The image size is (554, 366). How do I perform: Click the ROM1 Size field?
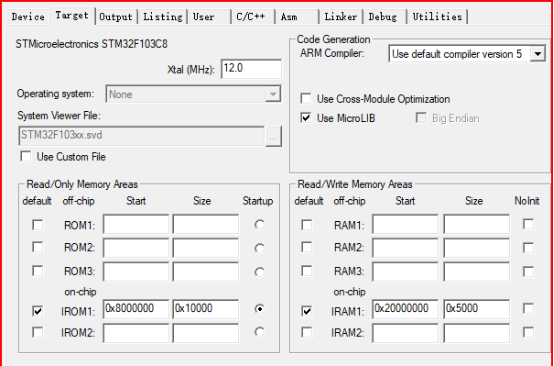click(x=205, y=224)
